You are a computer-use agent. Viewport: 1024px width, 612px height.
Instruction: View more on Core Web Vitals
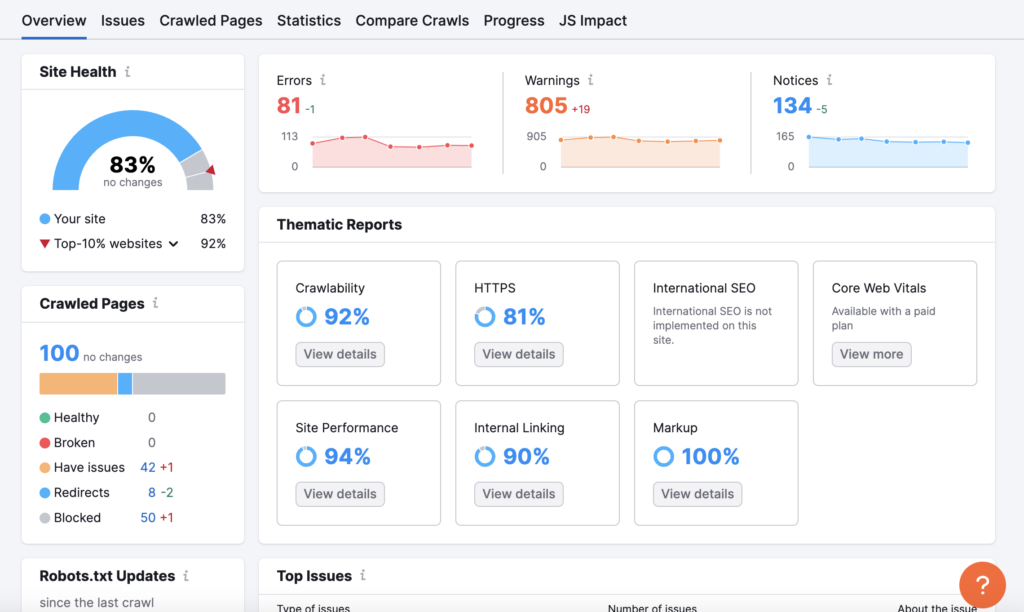coord(871,354)
